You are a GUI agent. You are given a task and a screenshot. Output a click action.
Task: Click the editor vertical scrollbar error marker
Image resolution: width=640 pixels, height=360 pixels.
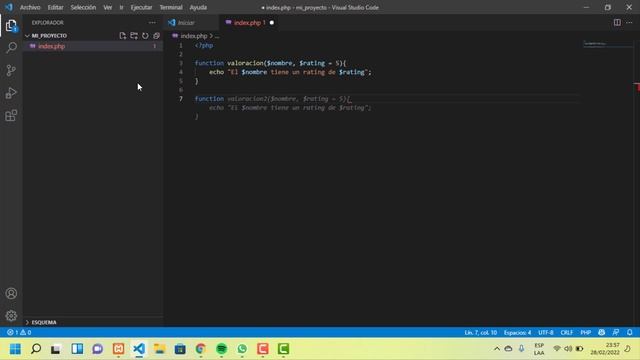(x=637, y=87)
